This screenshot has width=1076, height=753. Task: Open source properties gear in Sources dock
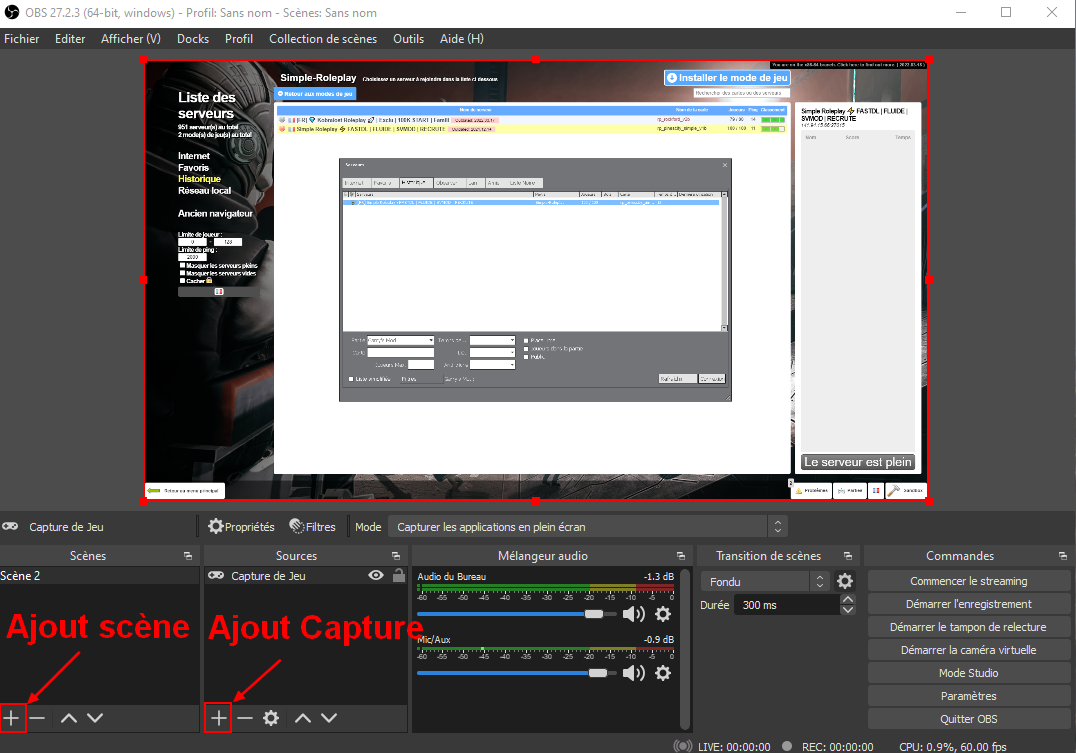point(271,718)
